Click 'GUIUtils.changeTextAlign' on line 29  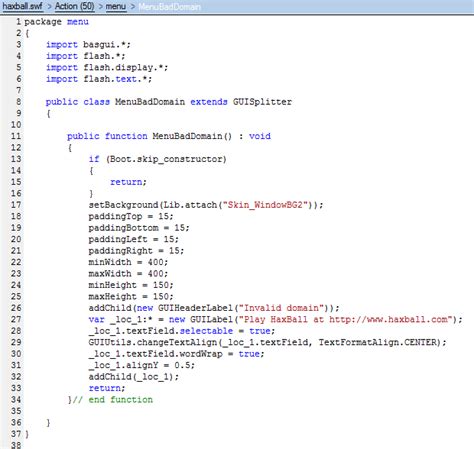(153, 342)
